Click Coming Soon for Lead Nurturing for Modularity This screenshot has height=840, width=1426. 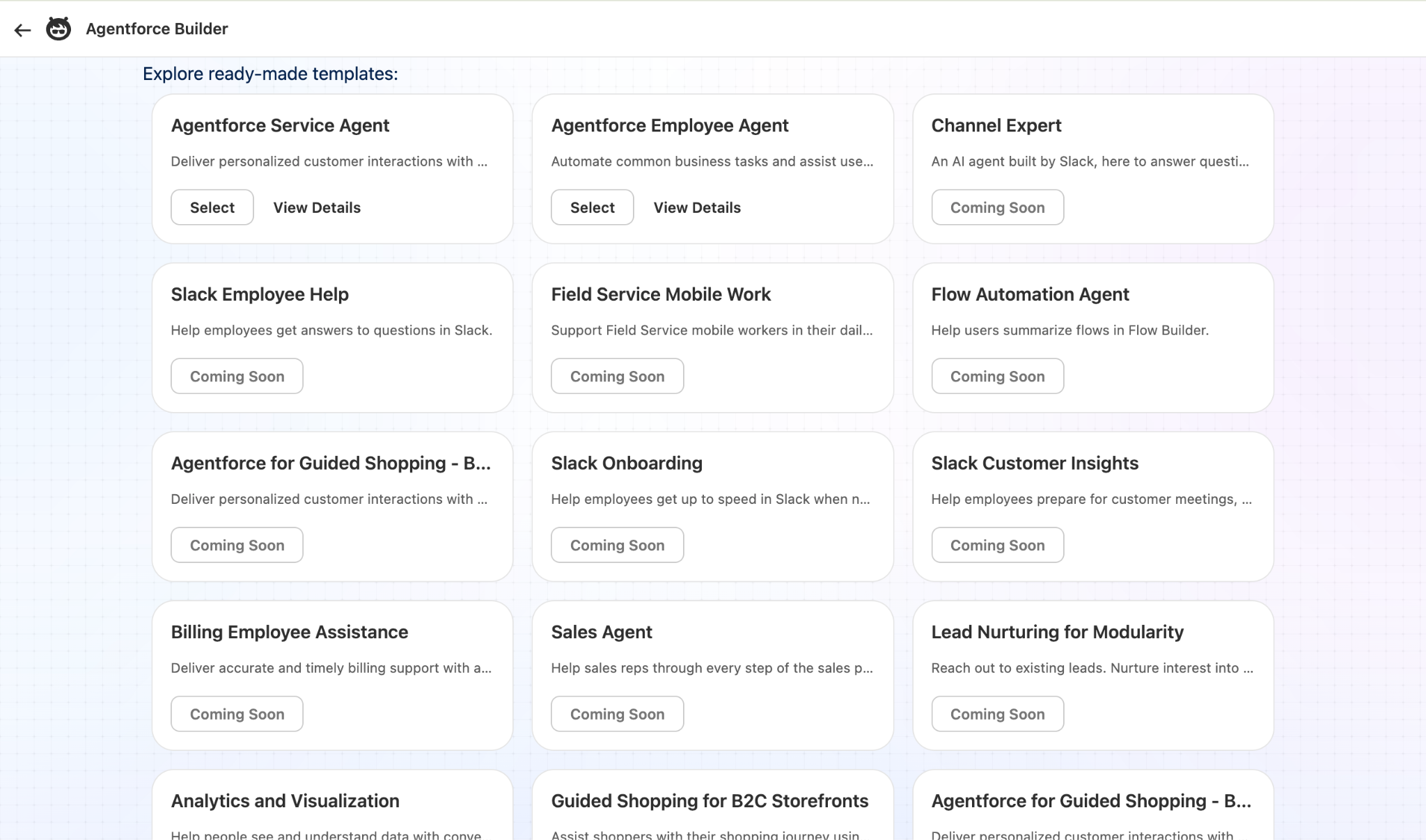(998, 714)
